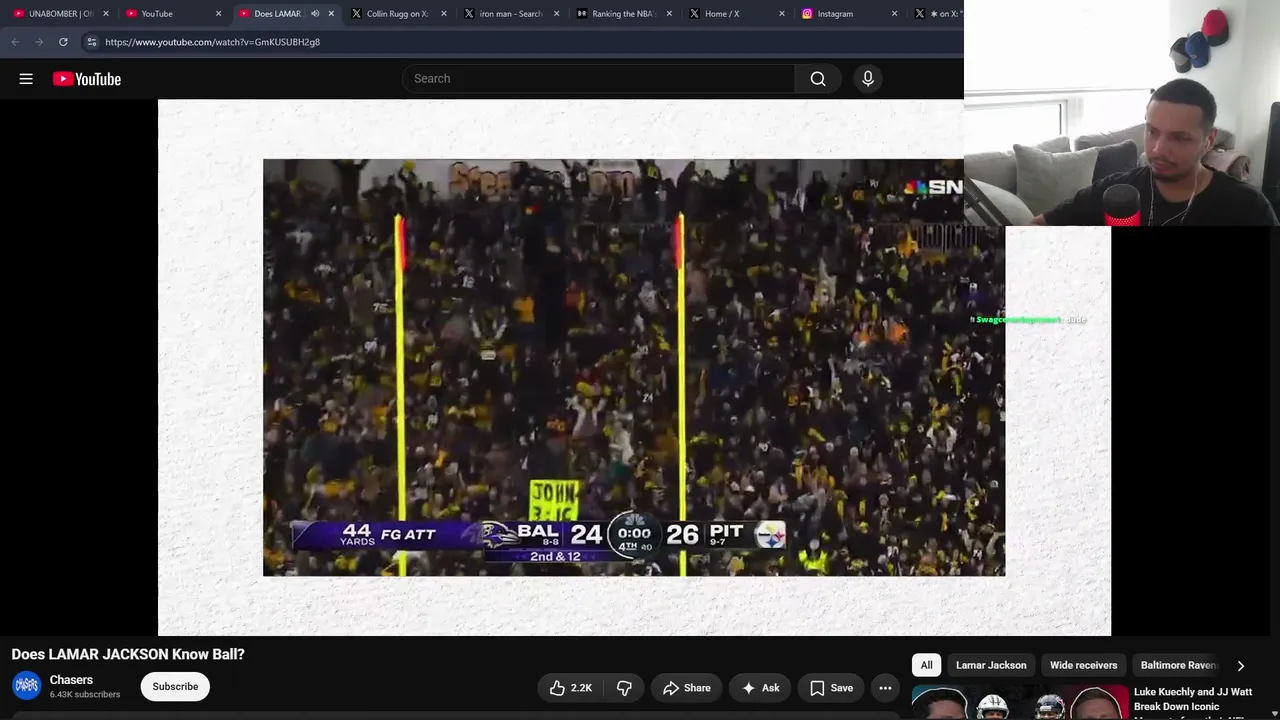Image resolution: width=1280 pixels, height=720 pixels.
Task: Share this video
Action: pyautogui.click(x=686, y=688)
